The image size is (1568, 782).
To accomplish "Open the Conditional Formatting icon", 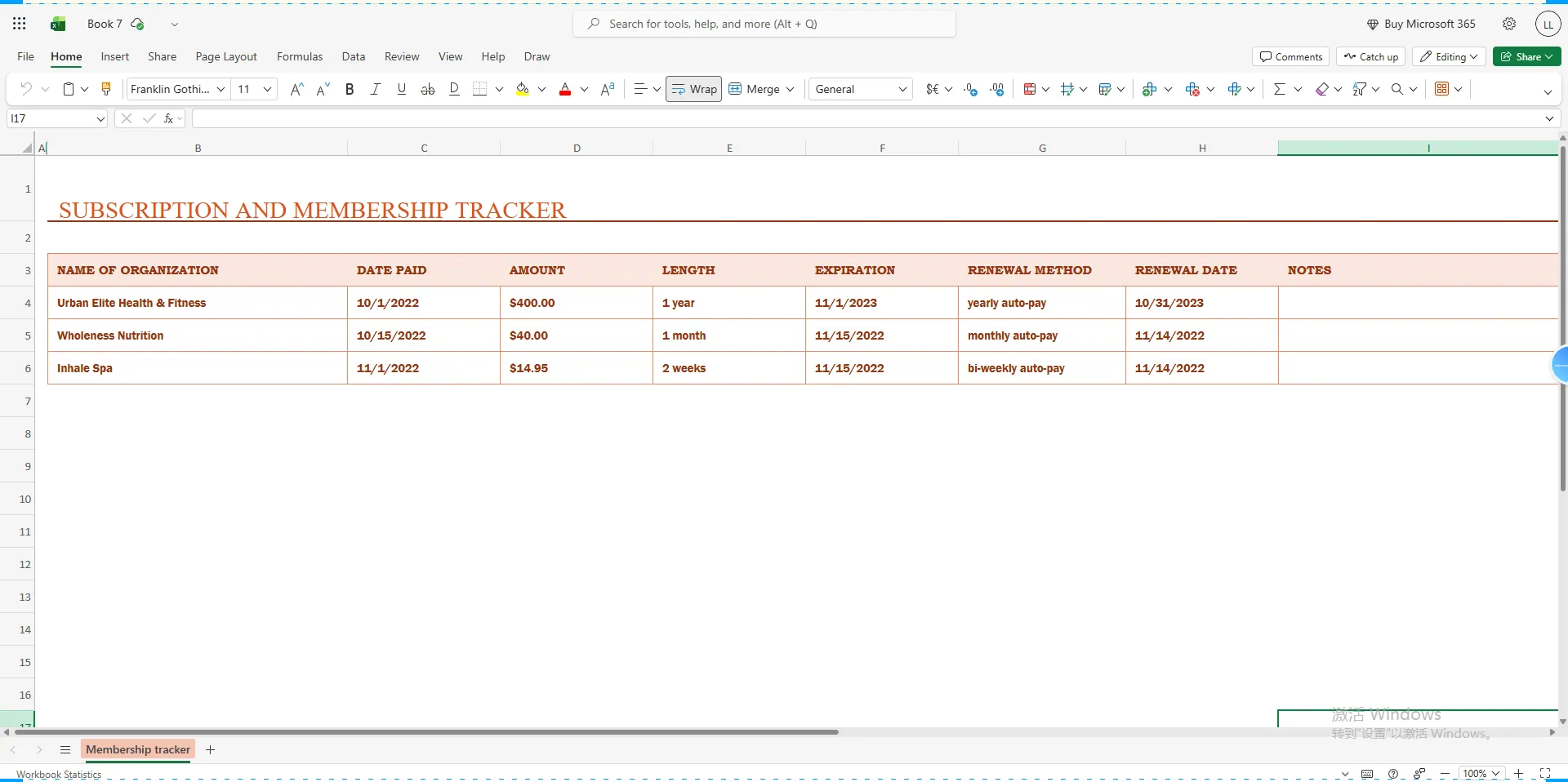I will pyautogui.click(x=1030, y=89).
